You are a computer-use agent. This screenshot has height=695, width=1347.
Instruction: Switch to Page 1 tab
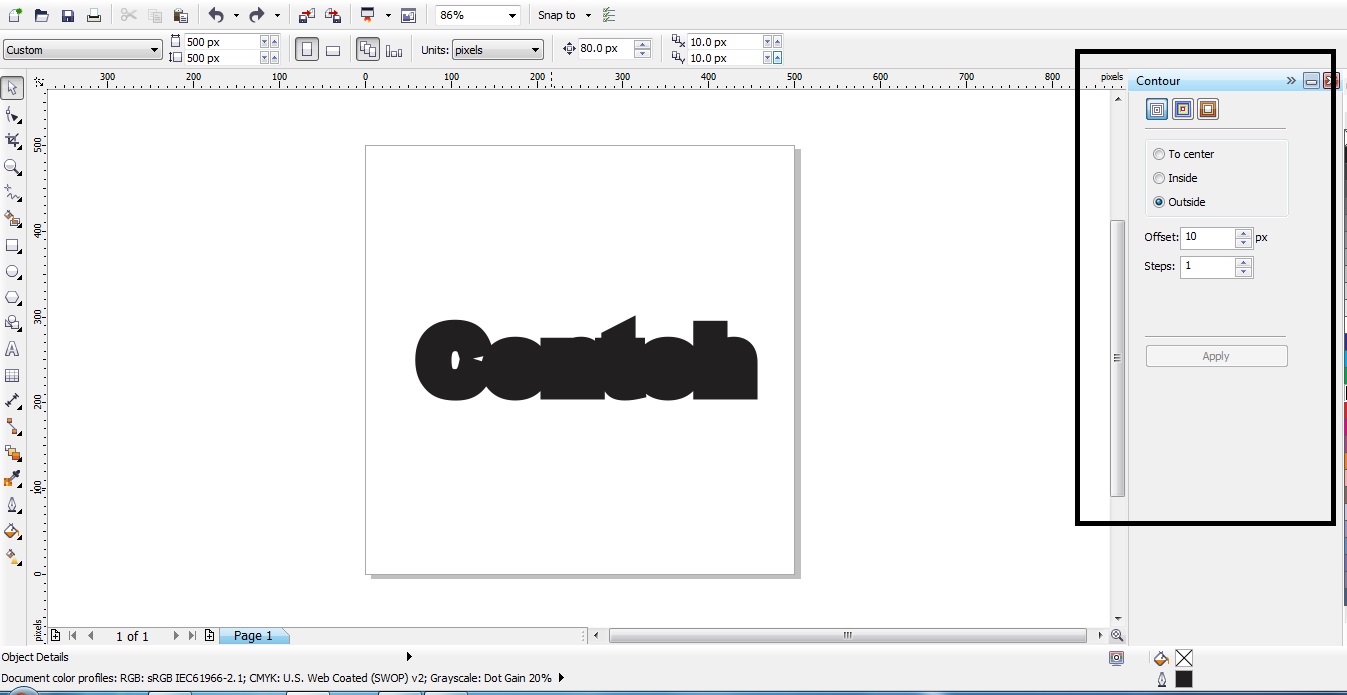pos(253,636)
